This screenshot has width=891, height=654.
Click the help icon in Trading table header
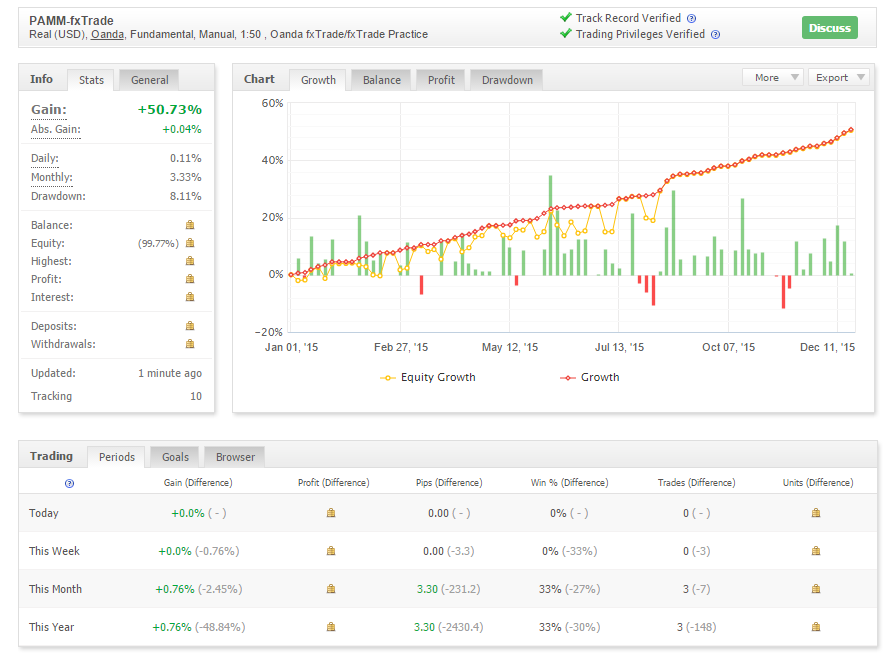click(x=69, y=484)
